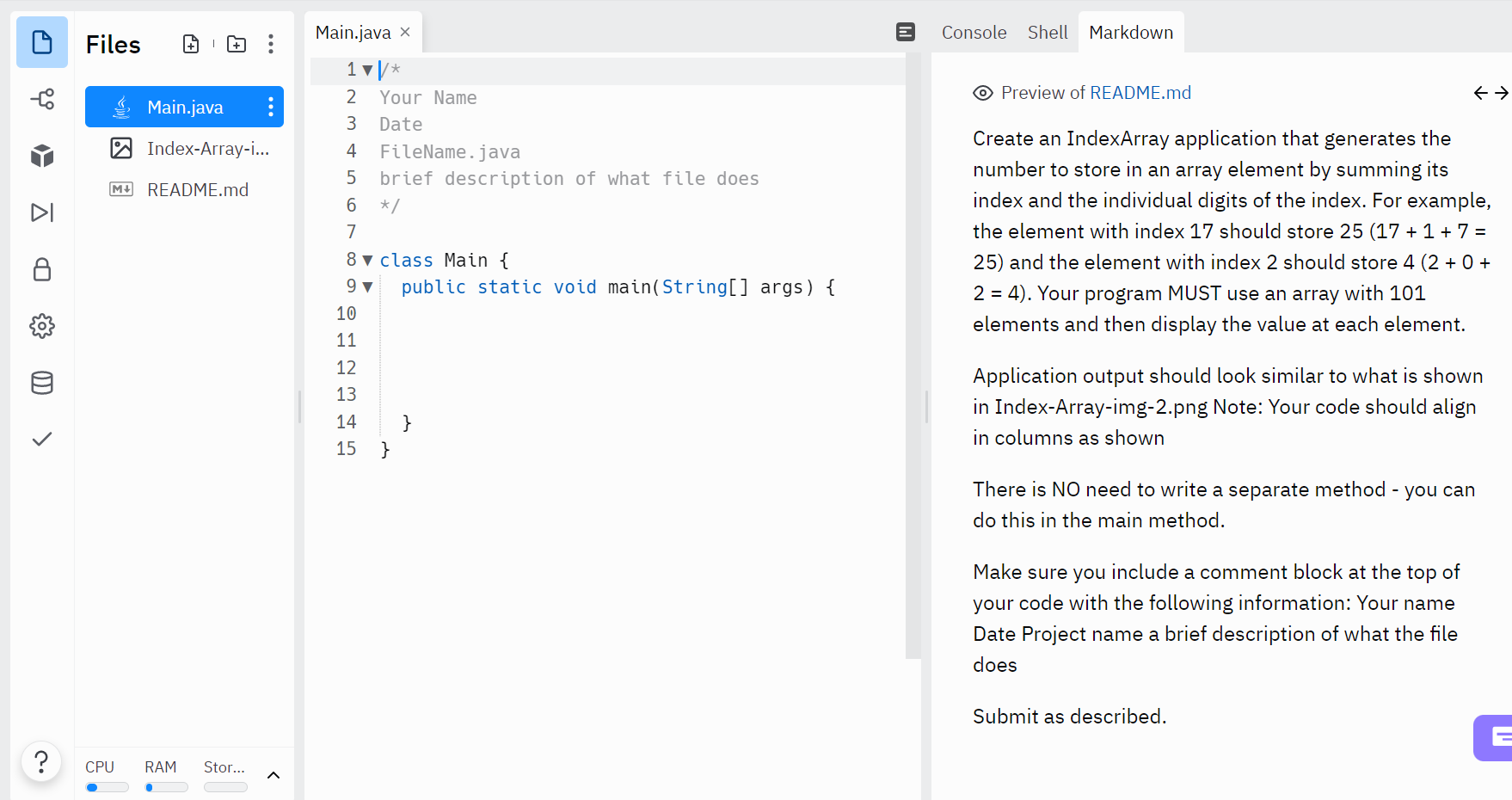Open the Settings panel
1512x800 pixels.
coord(41,326)
